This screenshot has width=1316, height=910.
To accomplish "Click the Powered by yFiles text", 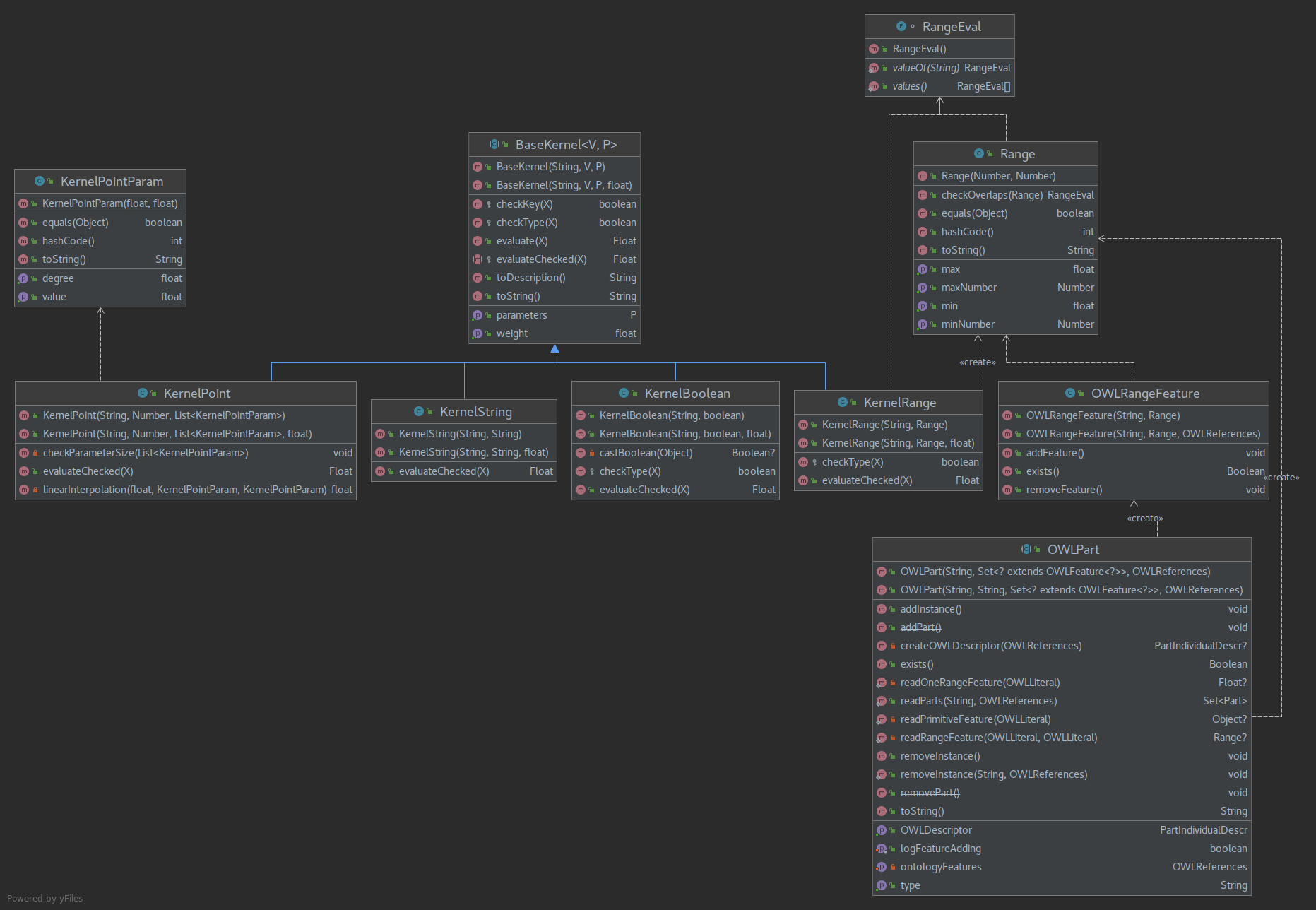I will click(45, 899).
